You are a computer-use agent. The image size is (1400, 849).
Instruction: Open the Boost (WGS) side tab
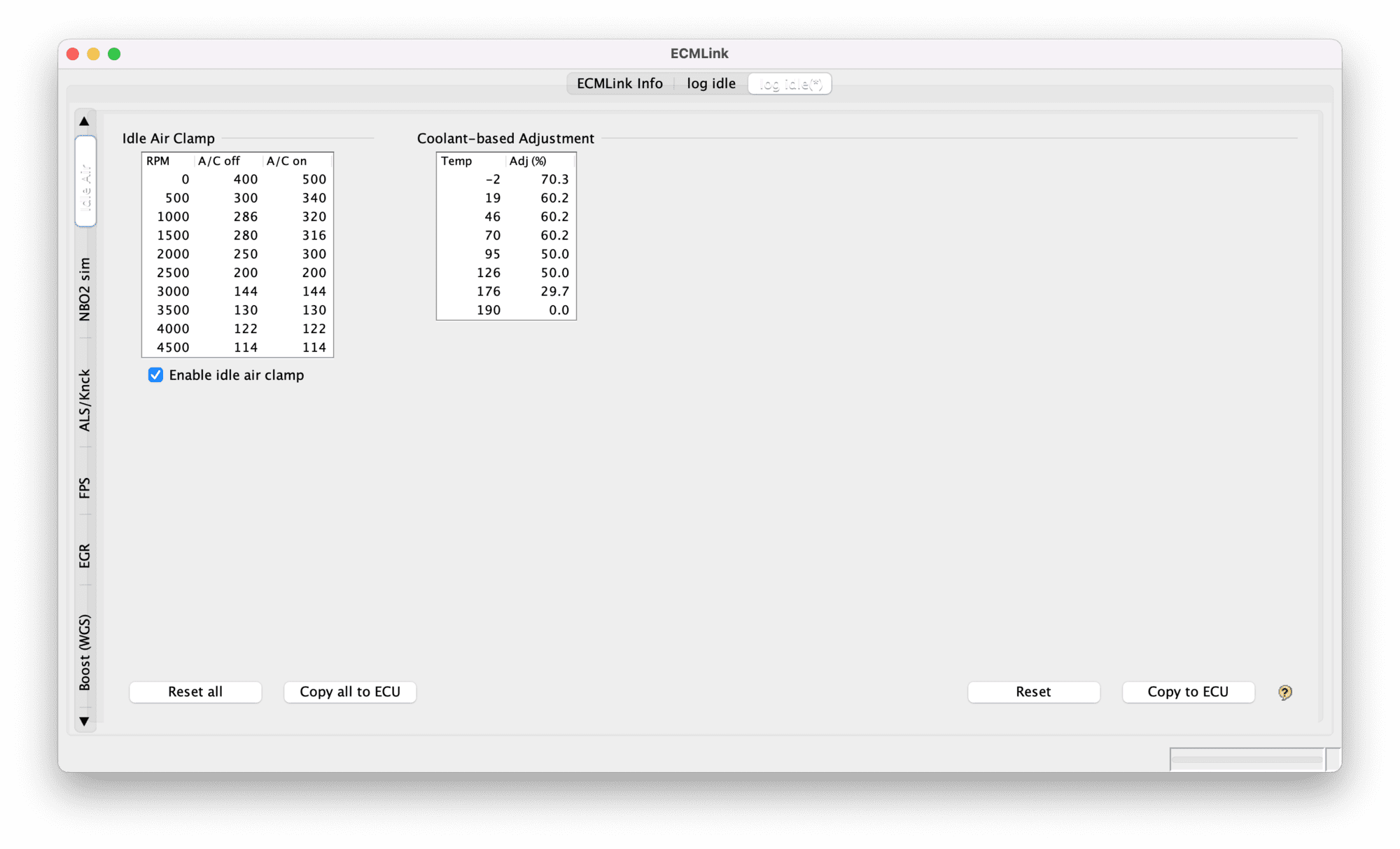pyautogui.click(x=85, y=652)
